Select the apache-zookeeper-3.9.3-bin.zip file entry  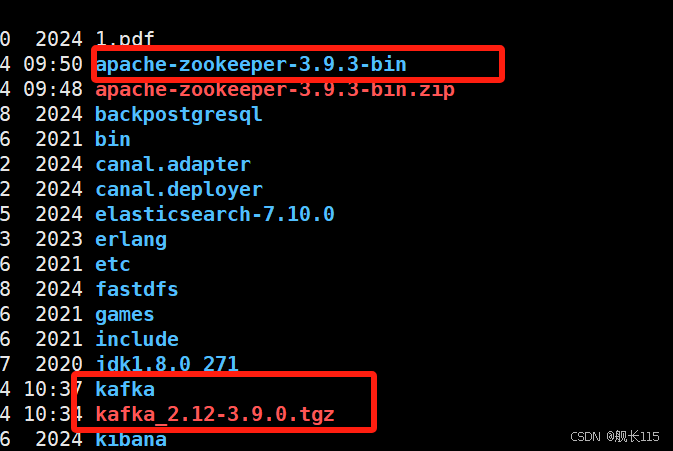coord(275,90)
